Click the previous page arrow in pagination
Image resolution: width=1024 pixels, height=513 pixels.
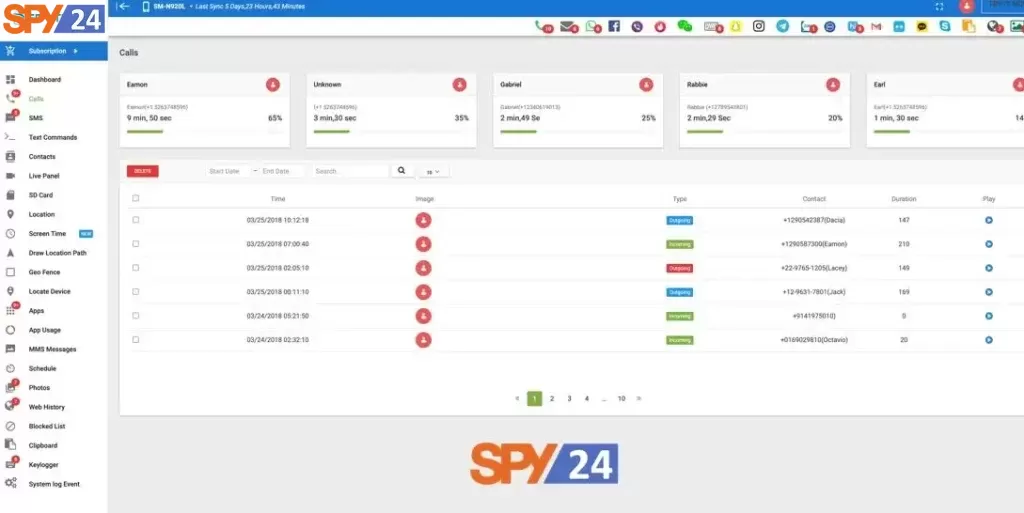(x=517, y=398)
